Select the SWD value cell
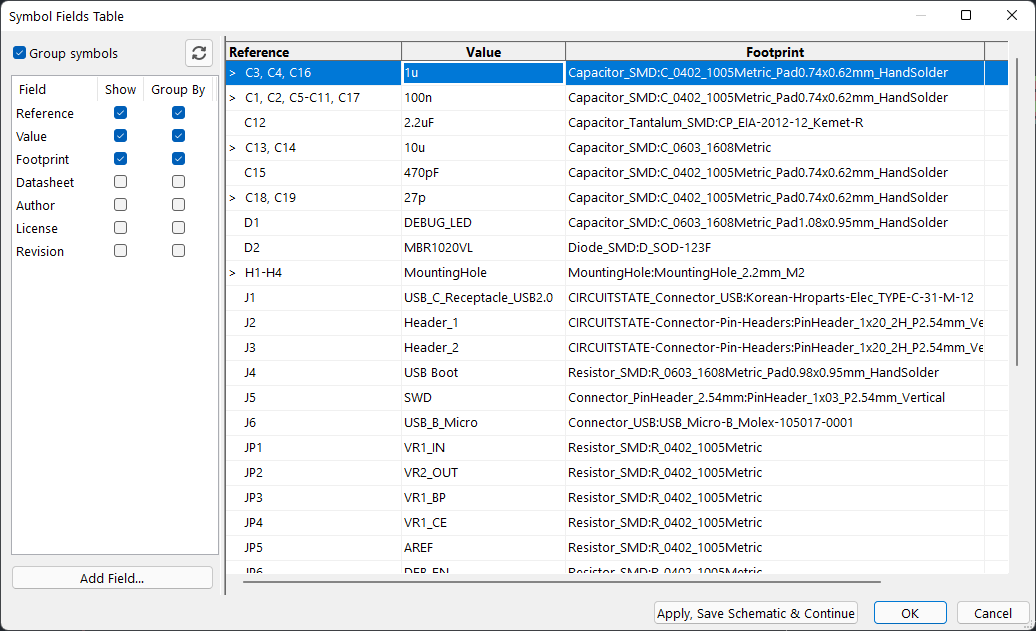This screenshot has width=1036, height=631. point(483,398)
